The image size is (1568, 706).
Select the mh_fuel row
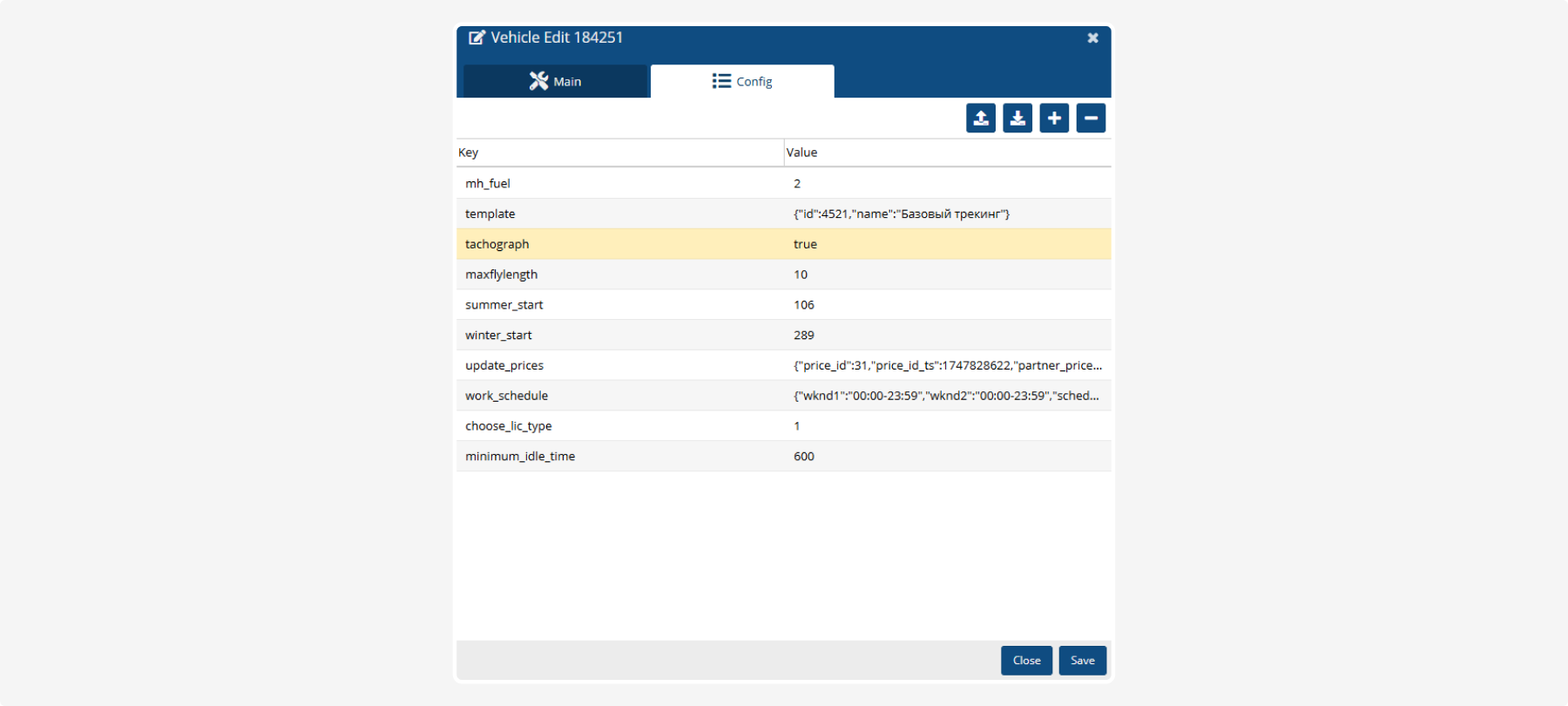click(488, 184)
